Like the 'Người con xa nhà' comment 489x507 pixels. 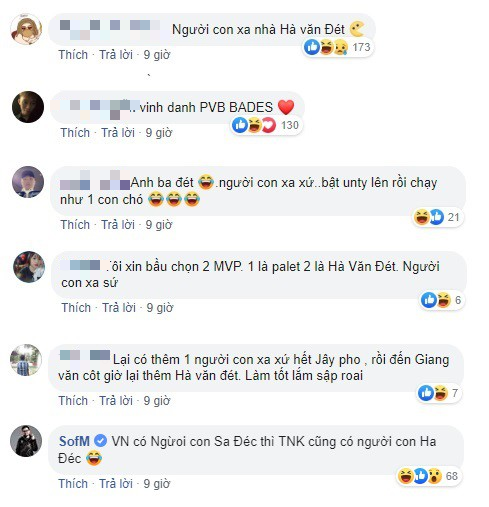click(73, 55)
